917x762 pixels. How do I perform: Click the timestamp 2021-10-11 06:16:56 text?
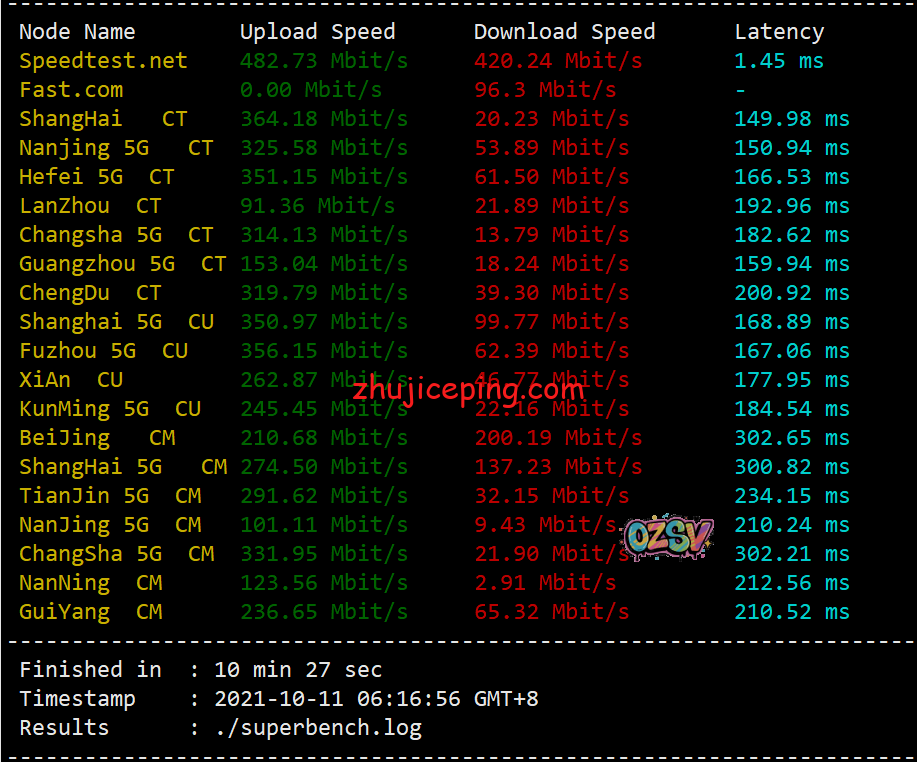pyautogui.click(x=337, y=699)
